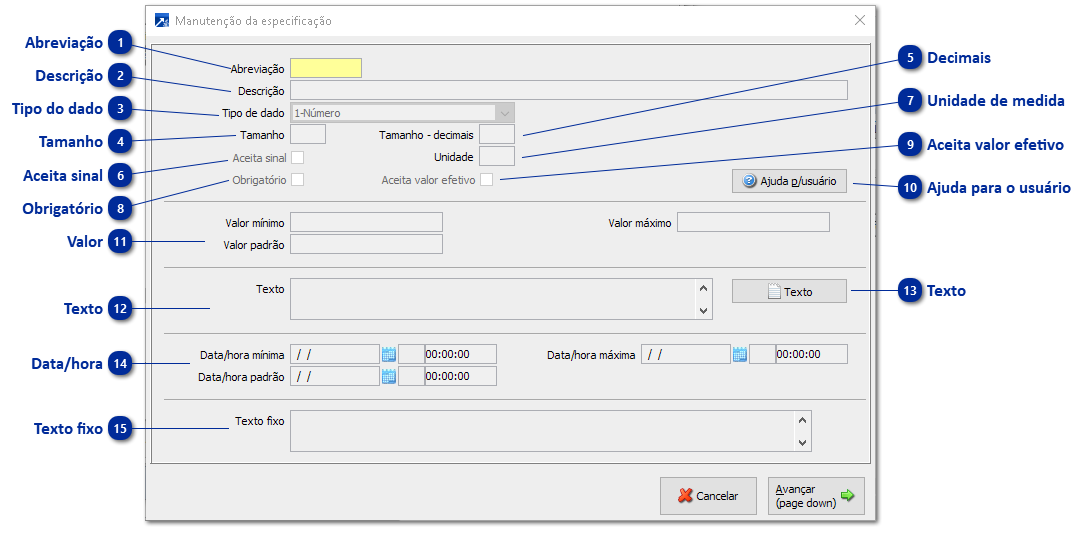
Task: Click the Ajuda p/usuário button
Action: coord(790,182)
